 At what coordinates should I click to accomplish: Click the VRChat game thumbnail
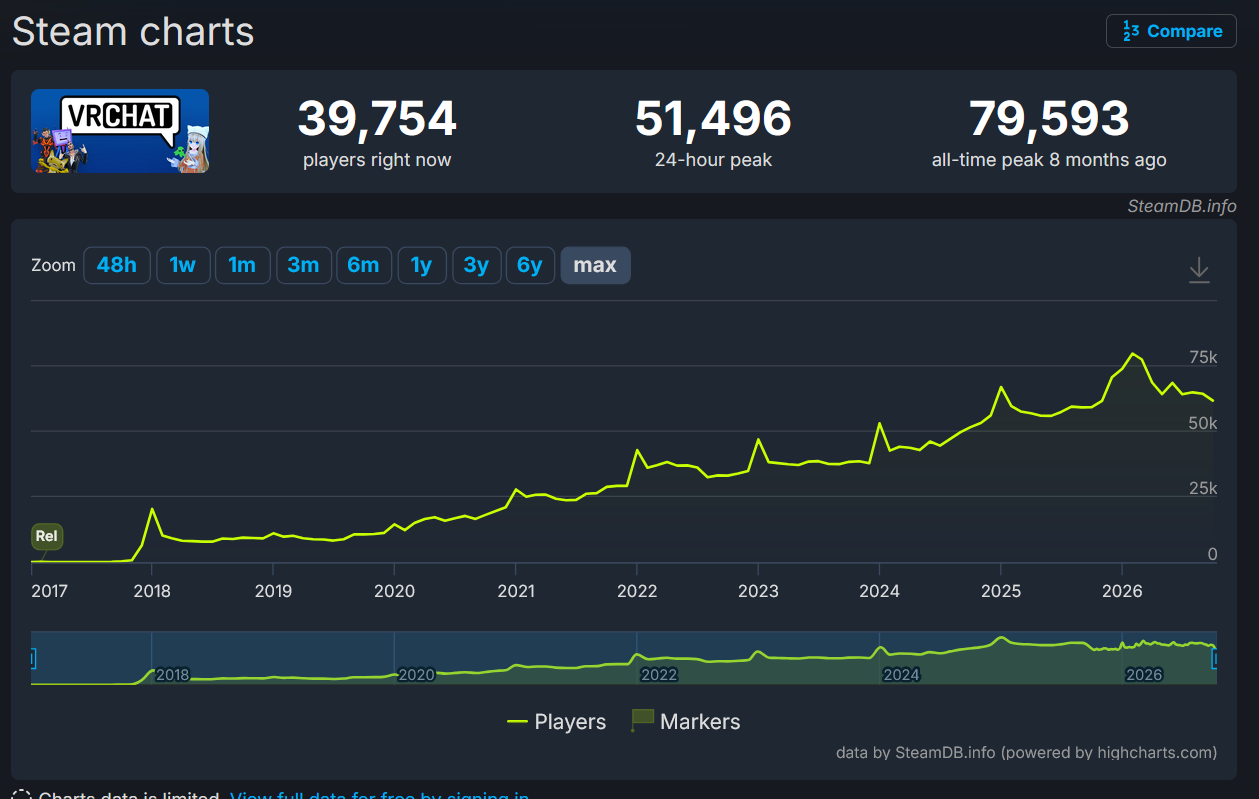coord(120,131)
